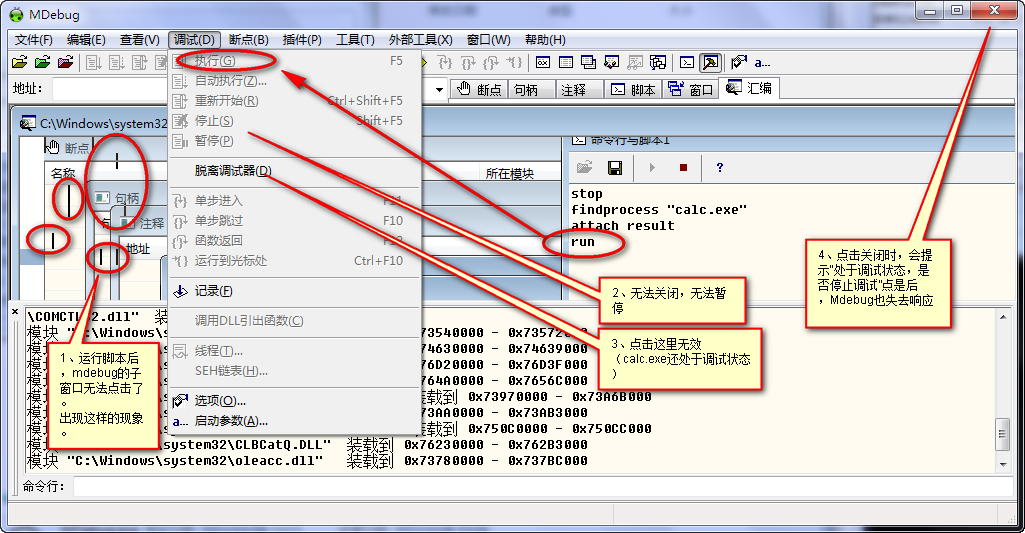Click the question mark help icon in the script panel
The image size is (1025, 533).
click(x=720, y=168)
